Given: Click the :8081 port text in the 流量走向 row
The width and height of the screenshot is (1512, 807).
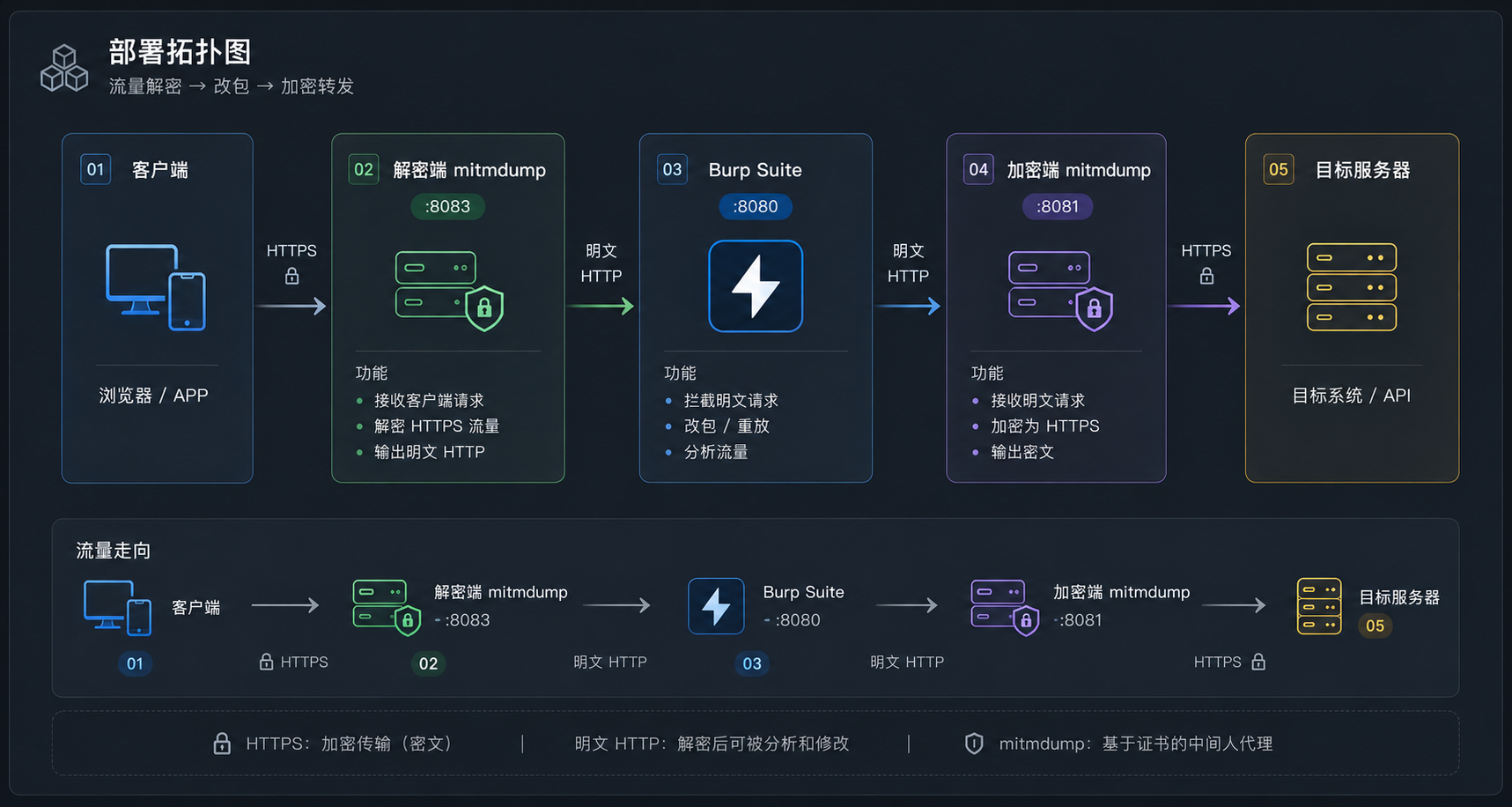Looking at the screenshot, I should pyautogui.click(x=1081, y=620).
